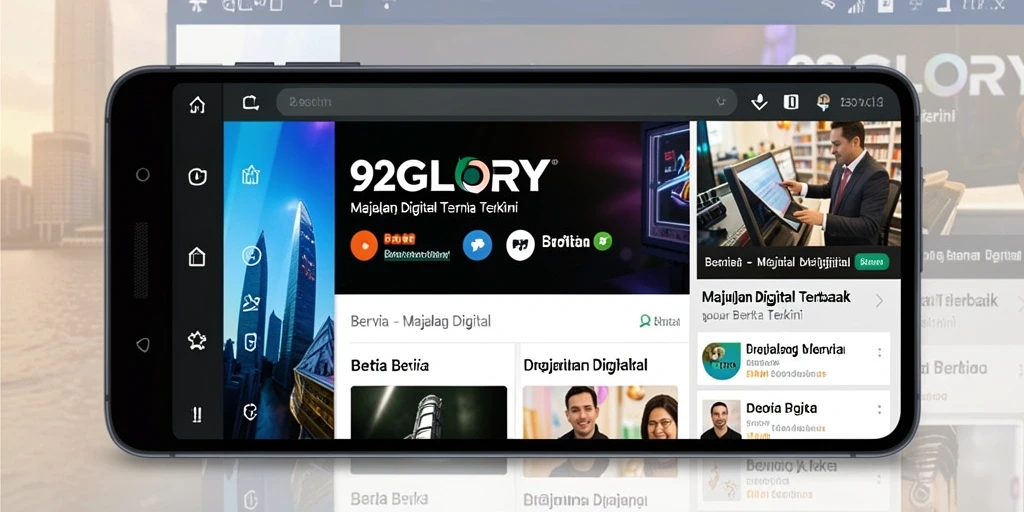Open the 'Majuljan Digital Terbaak' heading
The height and width of the screenshot is (512, 1024).
pos(776,297)
